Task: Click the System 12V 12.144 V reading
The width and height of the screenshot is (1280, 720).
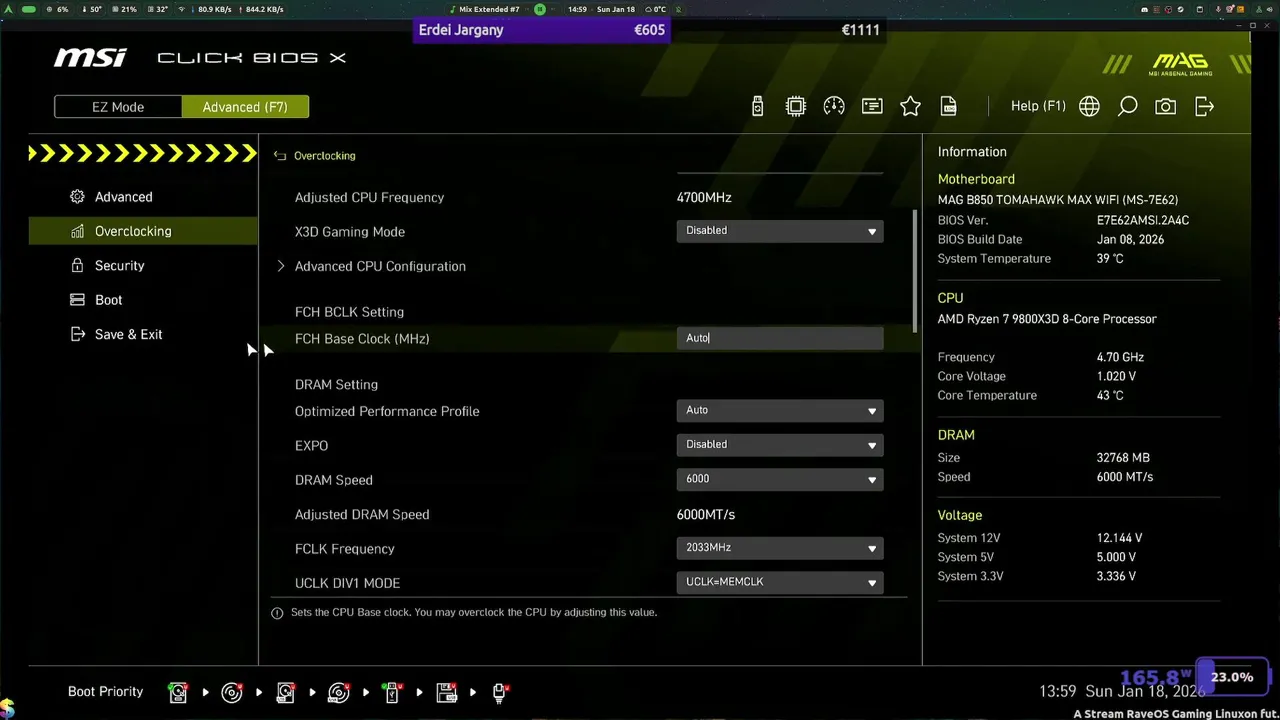Action: 1119,538
